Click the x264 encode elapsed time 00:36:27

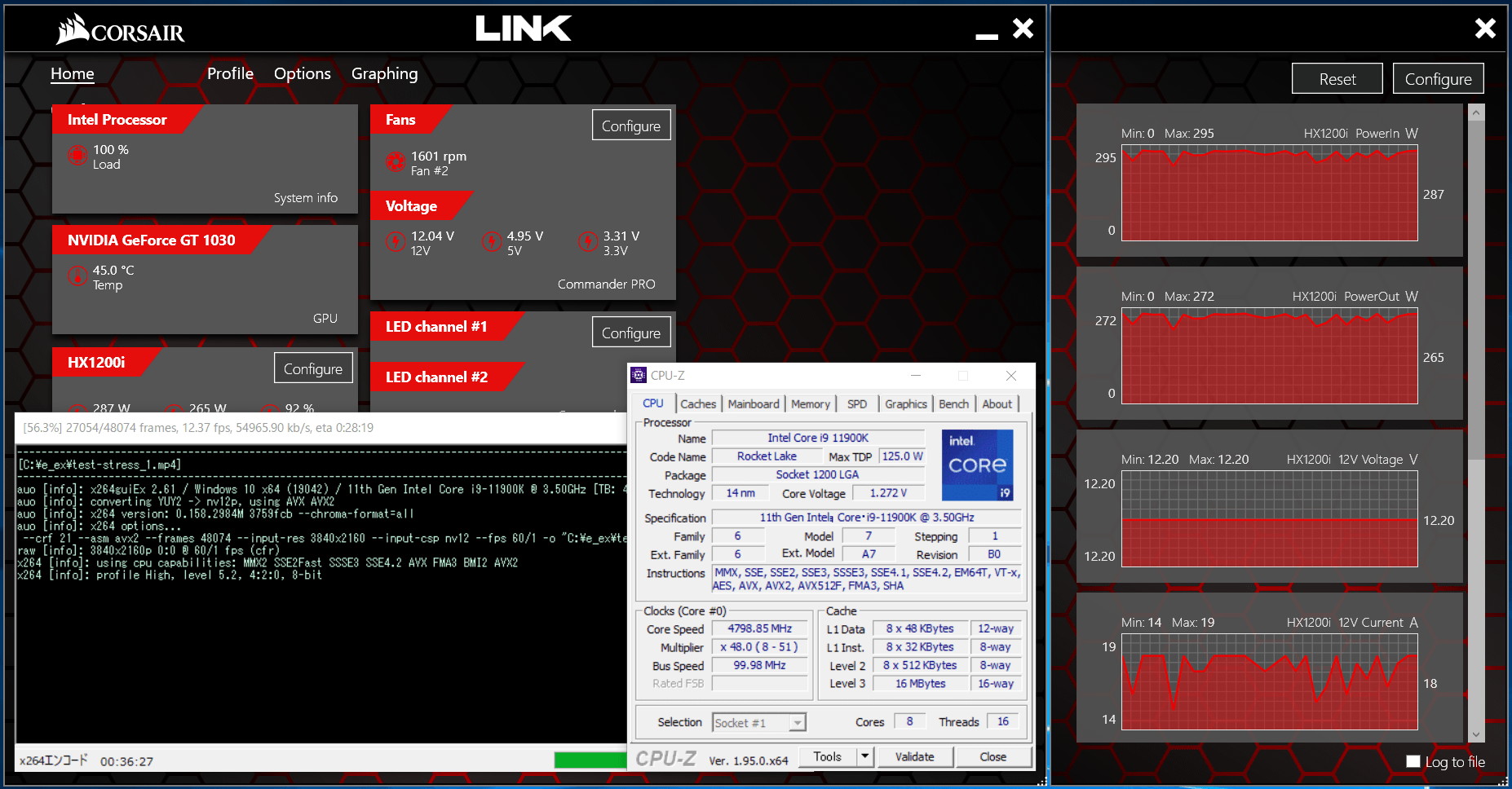[x=126, y=761]
